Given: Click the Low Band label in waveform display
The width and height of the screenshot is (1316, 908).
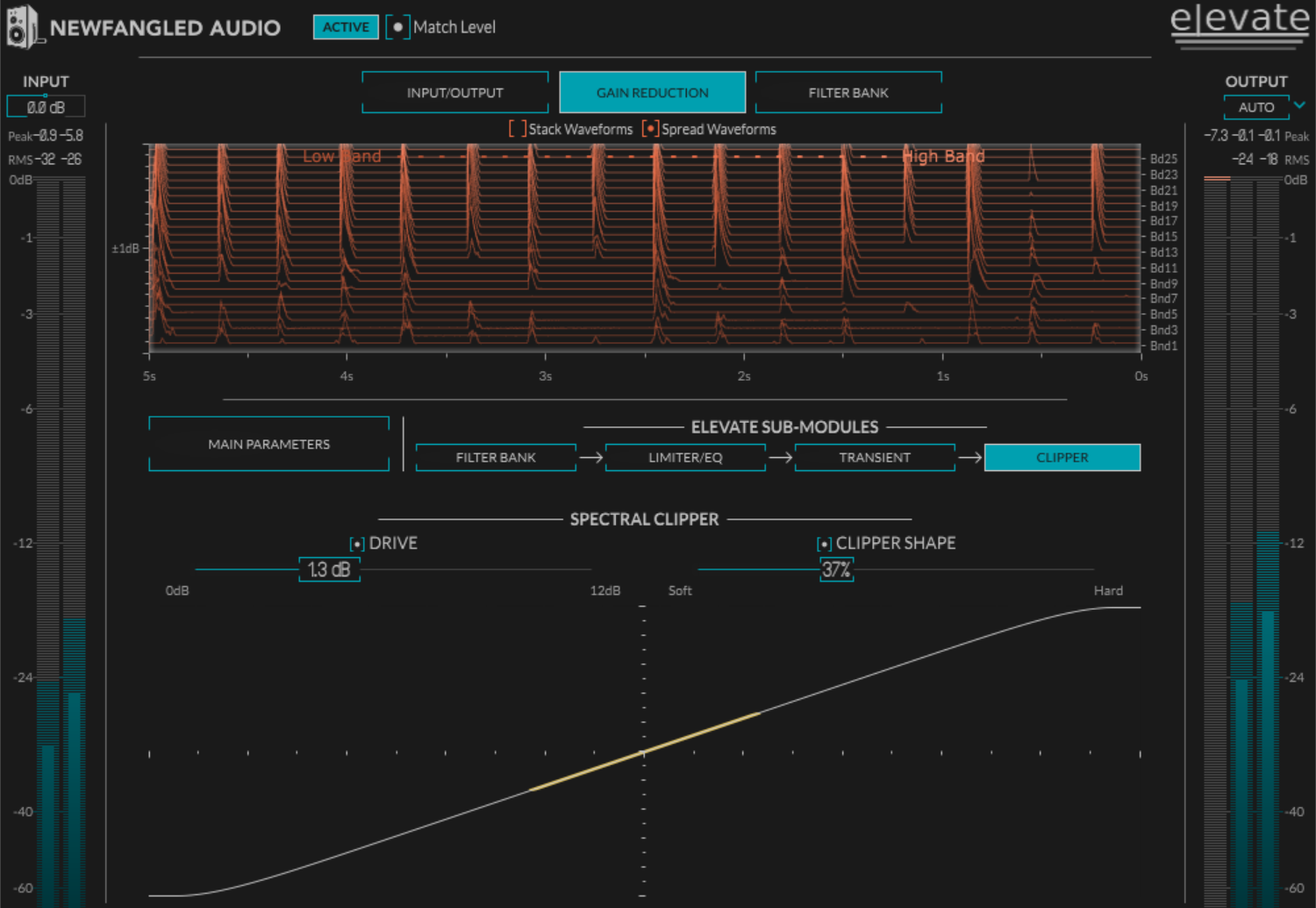Looking at the screenshot, I should point(342,156).
